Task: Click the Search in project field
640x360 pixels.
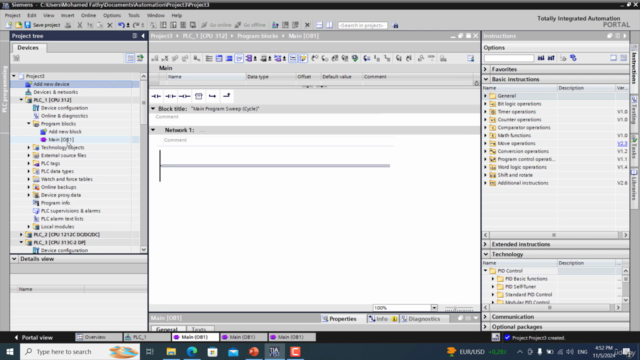Action: pyautogui.click(x=362, y=25)
